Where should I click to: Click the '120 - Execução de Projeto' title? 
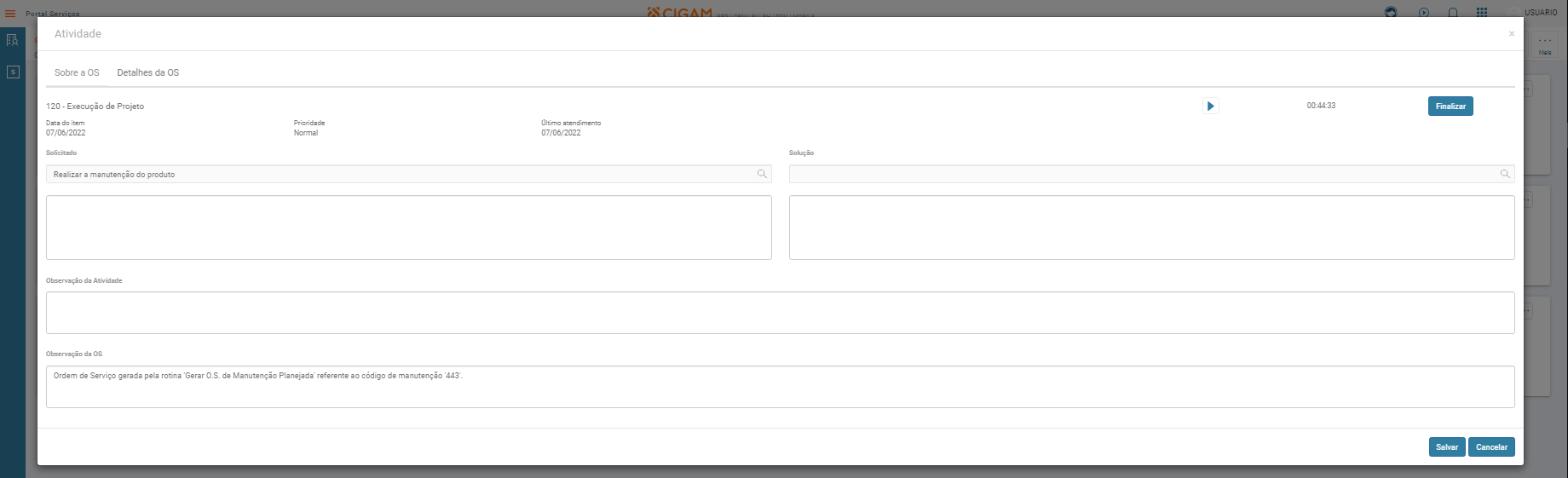pos(95,107)
